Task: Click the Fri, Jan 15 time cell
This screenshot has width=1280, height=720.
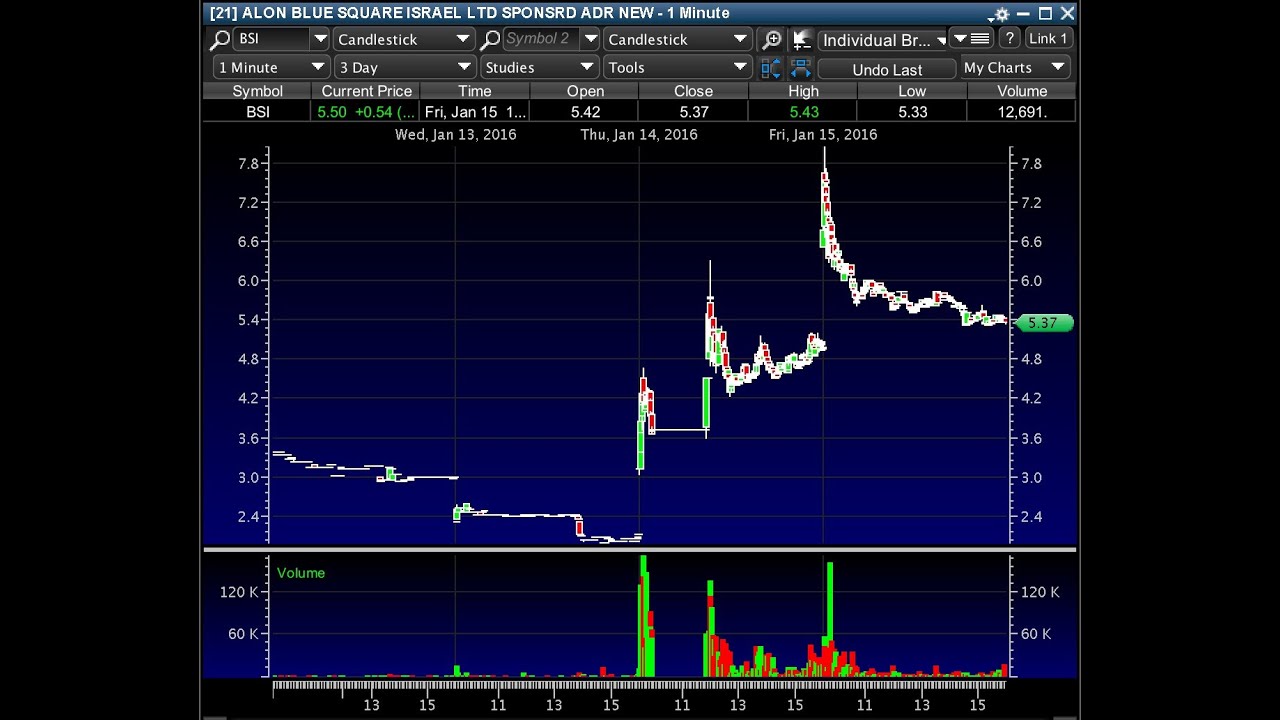Action: (475, 112)
